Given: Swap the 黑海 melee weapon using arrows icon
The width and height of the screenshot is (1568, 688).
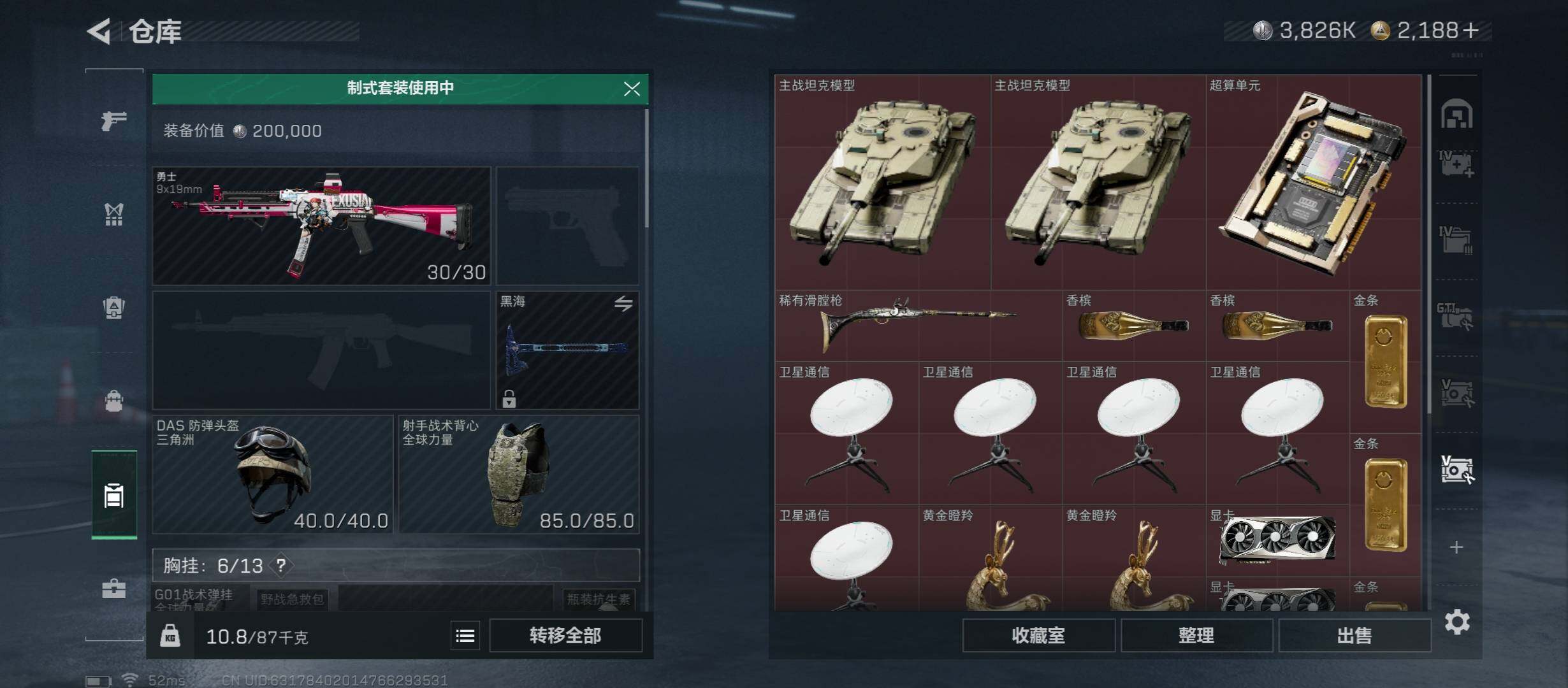Looking at the screenshot, I should click(623, 304).
